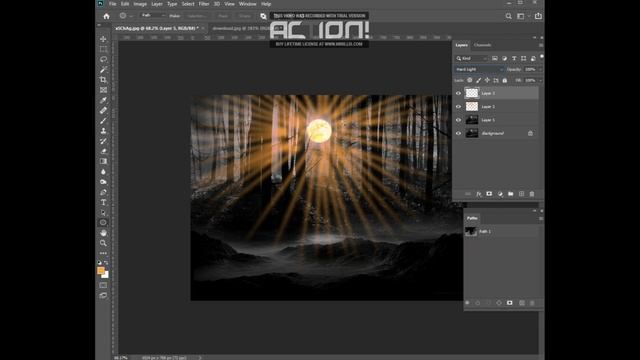640x360 pixels.
Task: Toggle lock position icon
Action: coord(487,80)
